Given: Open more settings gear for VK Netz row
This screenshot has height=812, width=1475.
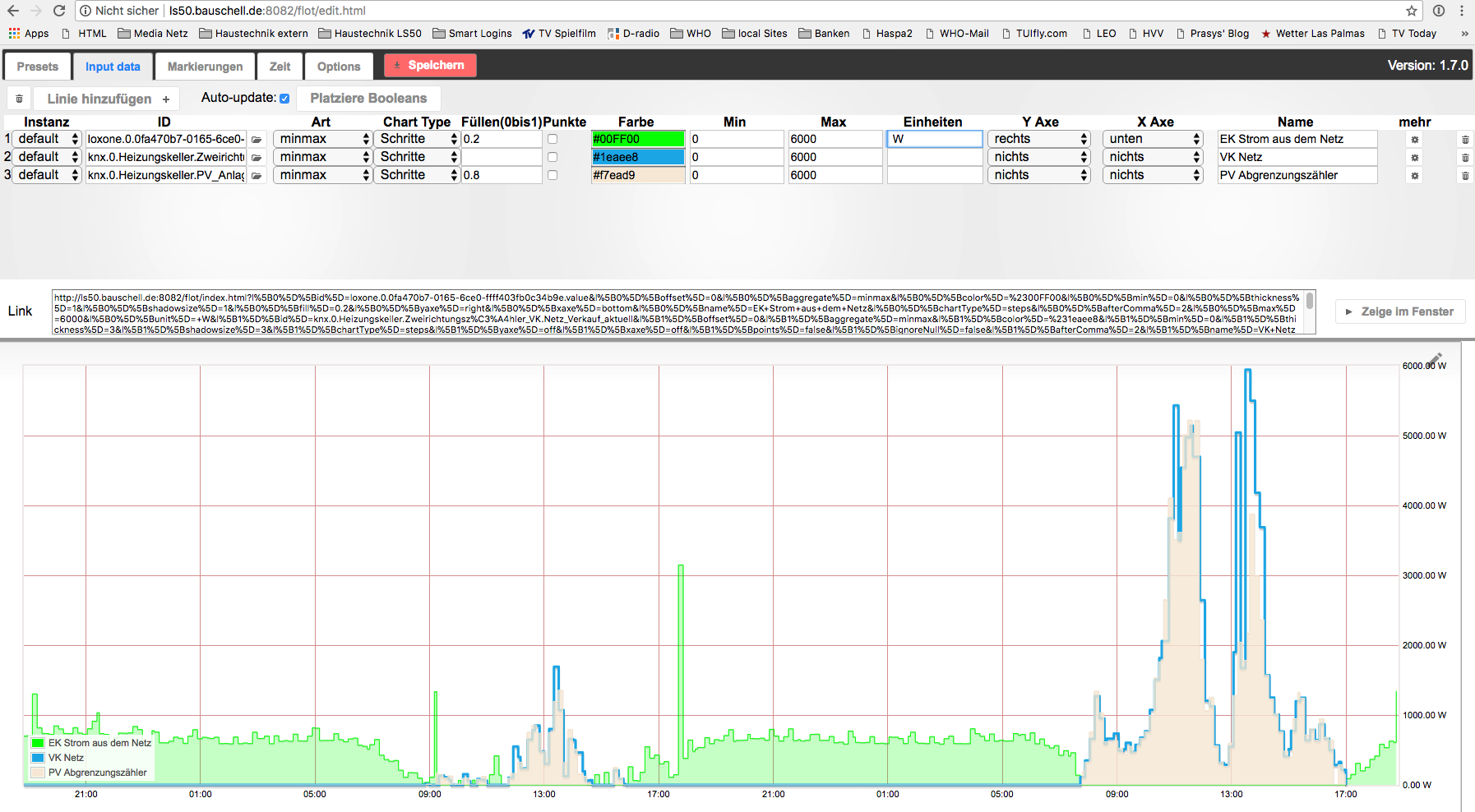Looking at the screenshot, I should click(x=1415, y=157).
